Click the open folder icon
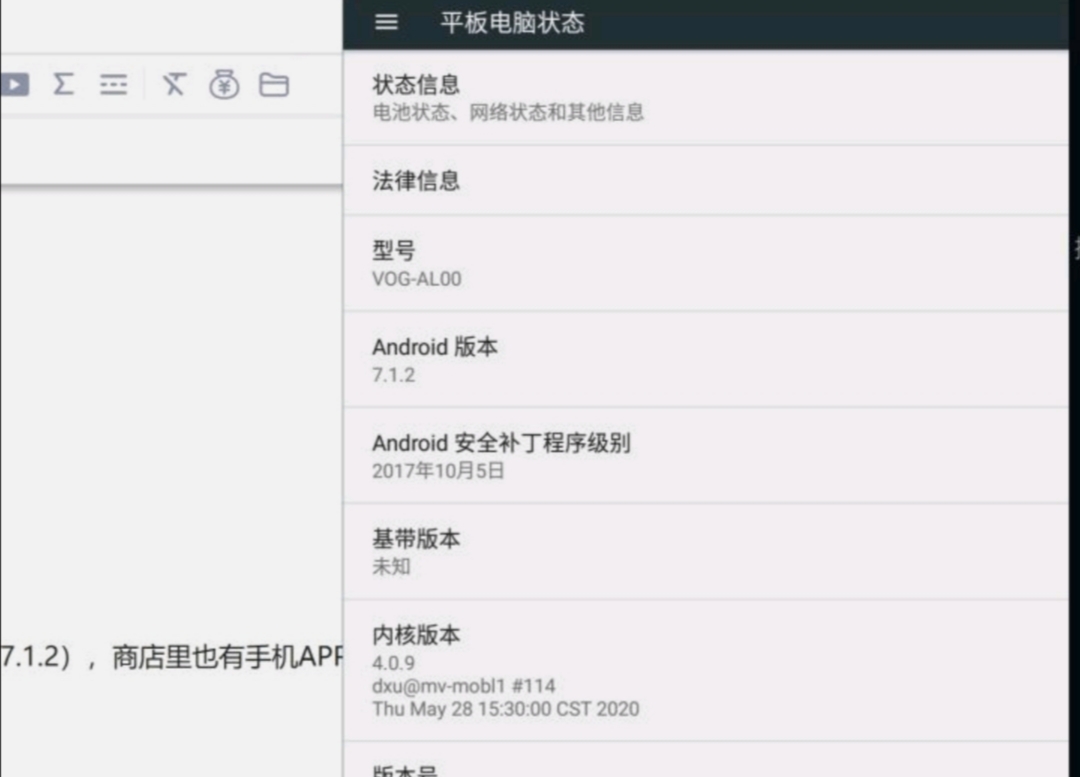Screen dimensions: 1080x777 click(275, 85)
